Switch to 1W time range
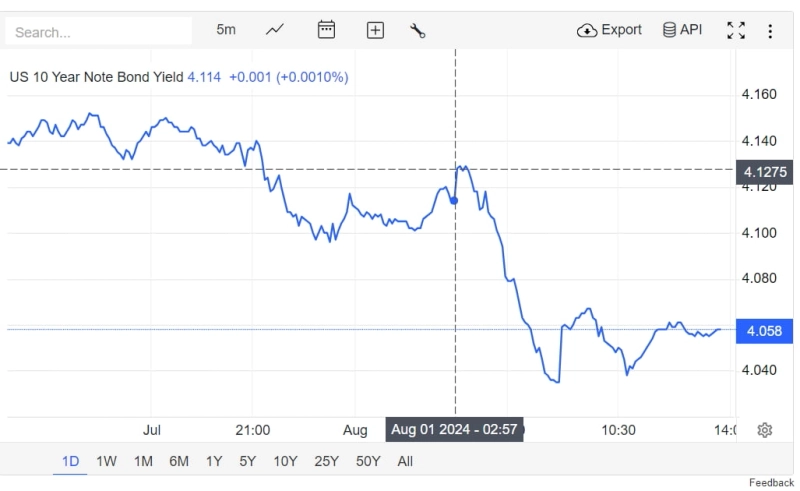The height and width of the screenshot is (491, 800). pos(106,461)
